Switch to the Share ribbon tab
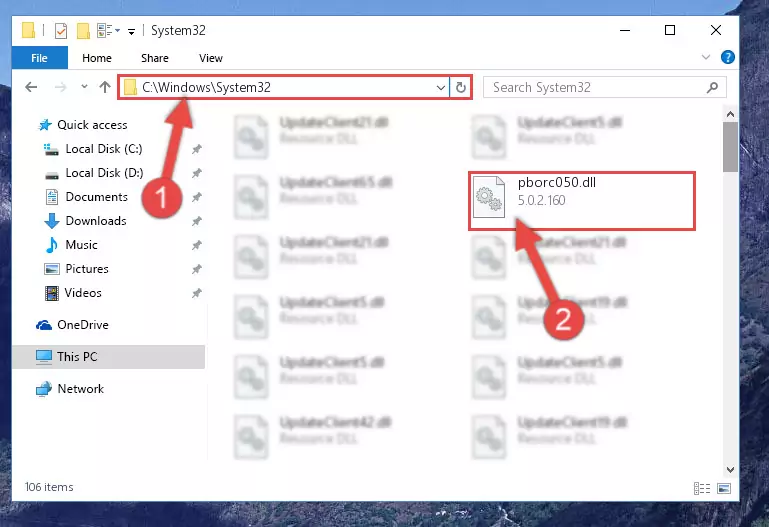769x527 pixels. click(154, 58)
